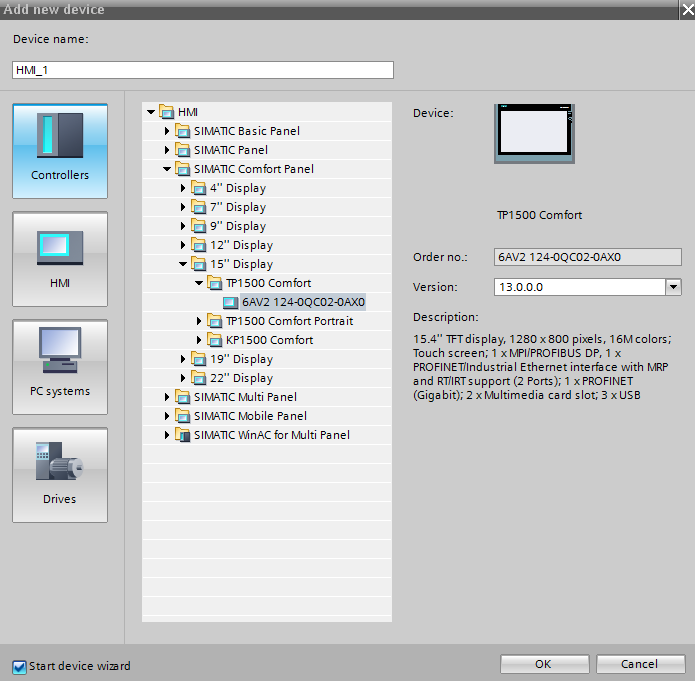Select the Controllers category button
Viewport: 695px width, 681px height.
coord(60,151)
